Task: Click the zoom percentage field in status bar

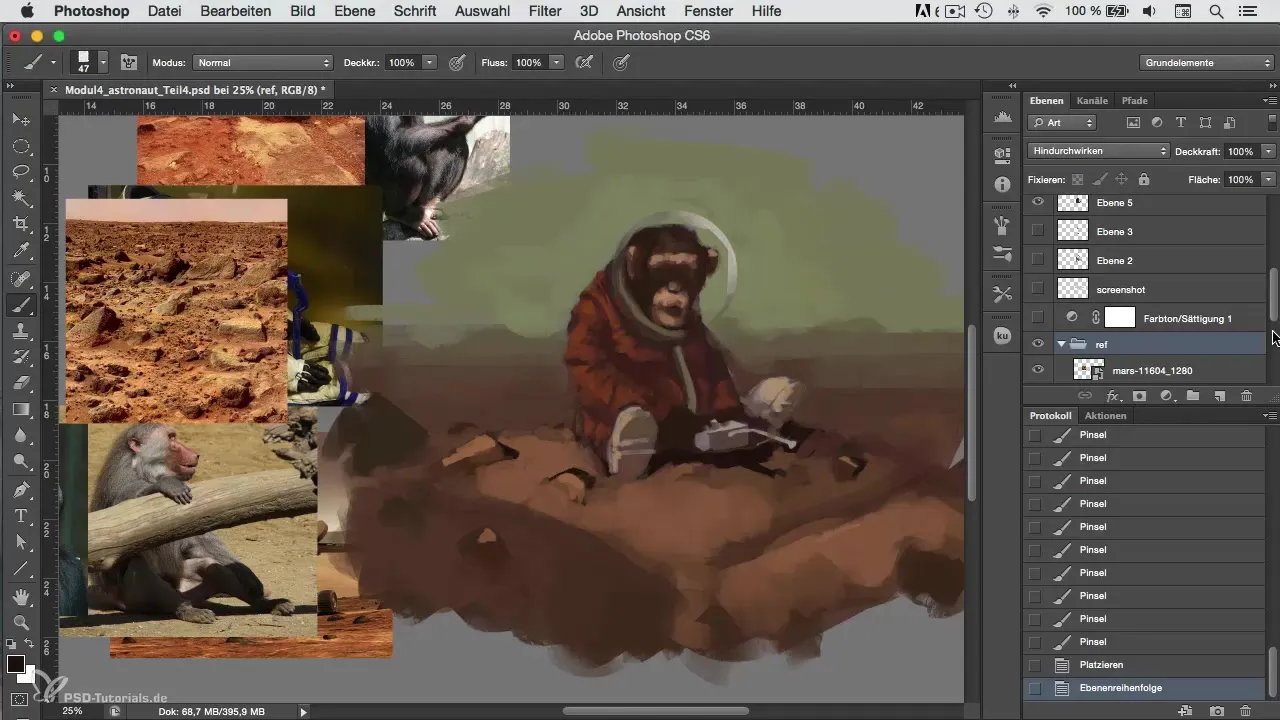Action: [x=72, y=711]
